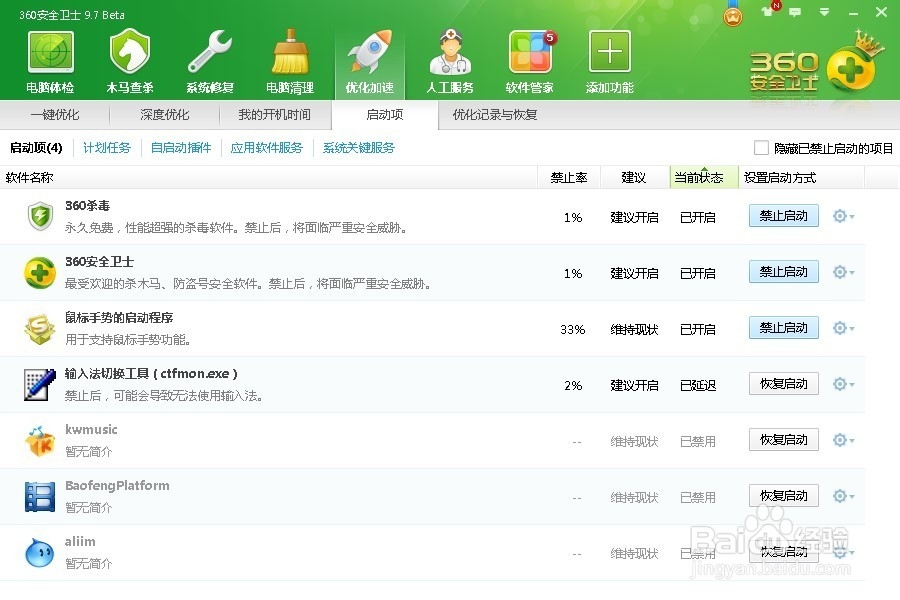
Task: Open the 计划任务 section link
Action: click(x=107, y=147)
